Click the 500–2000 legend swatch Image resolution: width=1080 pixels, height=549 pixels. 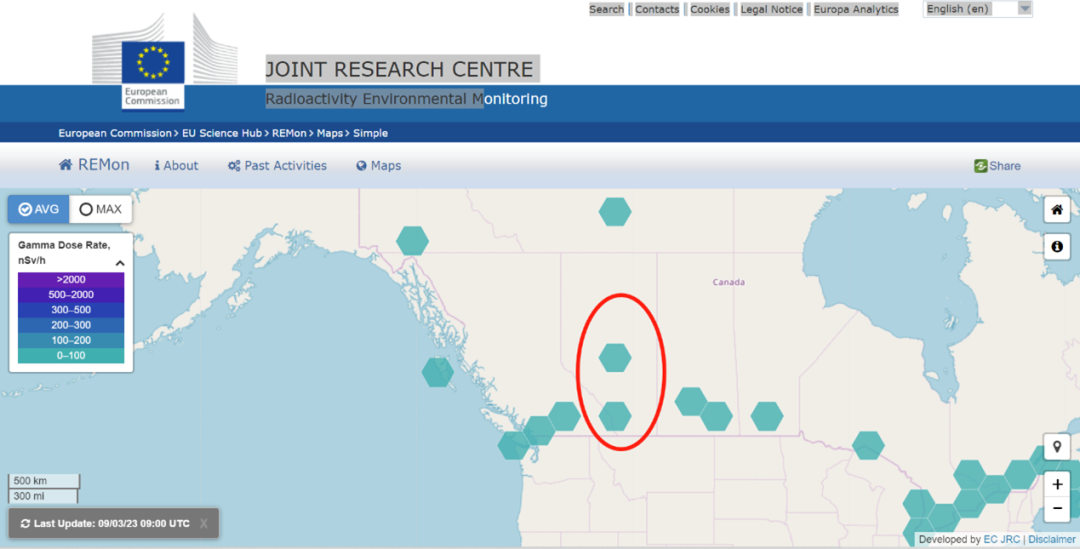coord(71,295)
